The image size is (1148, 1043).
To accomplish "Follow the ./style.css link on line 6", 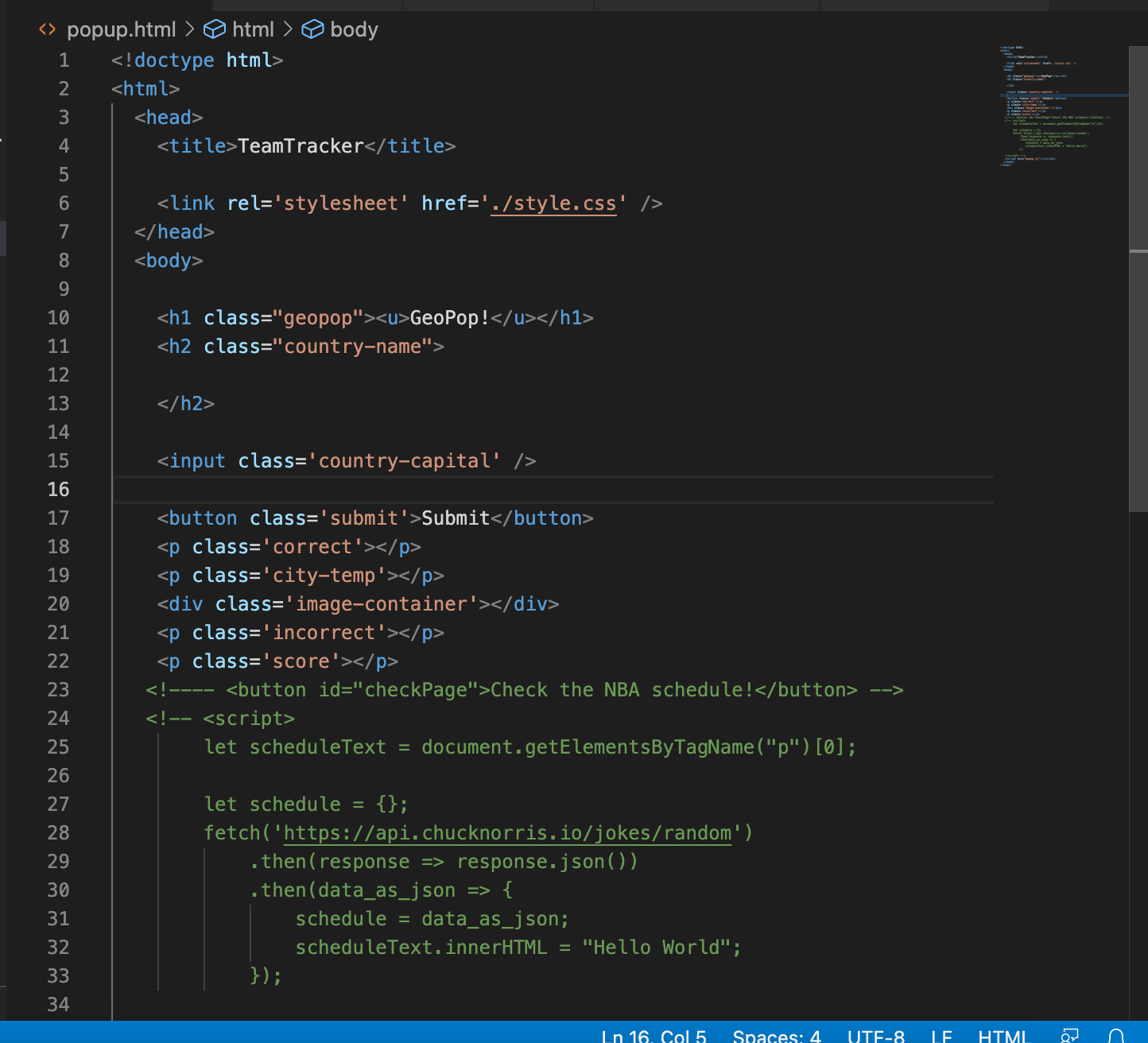I will tap(553, 204).
